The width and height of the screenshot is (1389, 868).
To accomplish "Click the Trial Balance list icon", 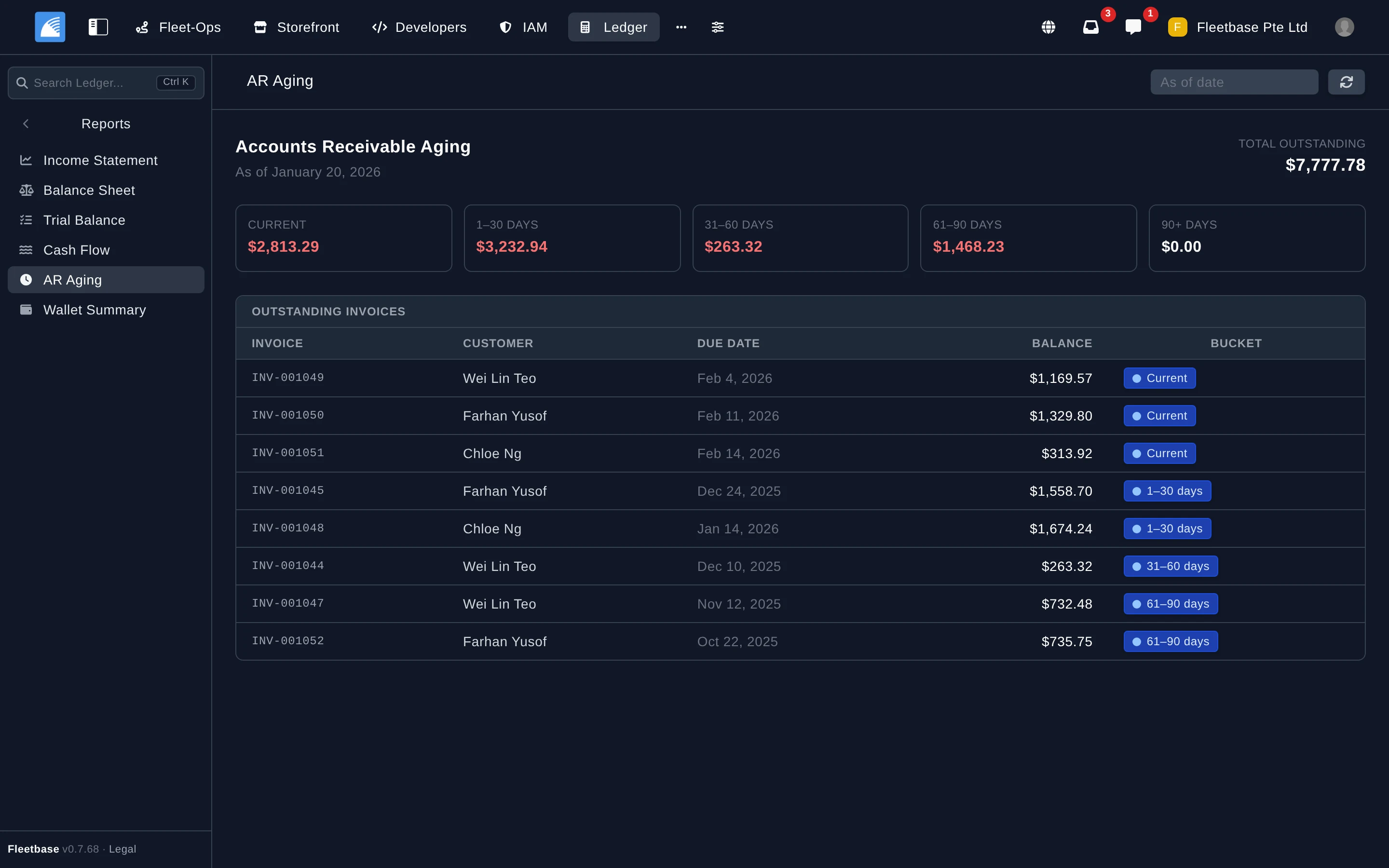I will pos(26,220).
